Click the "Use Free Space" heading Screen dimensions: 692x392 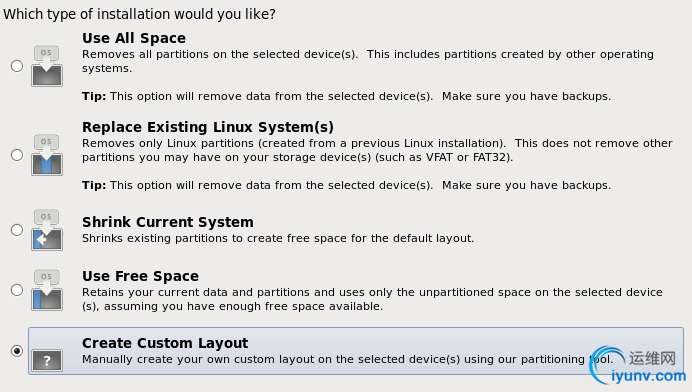140,276
